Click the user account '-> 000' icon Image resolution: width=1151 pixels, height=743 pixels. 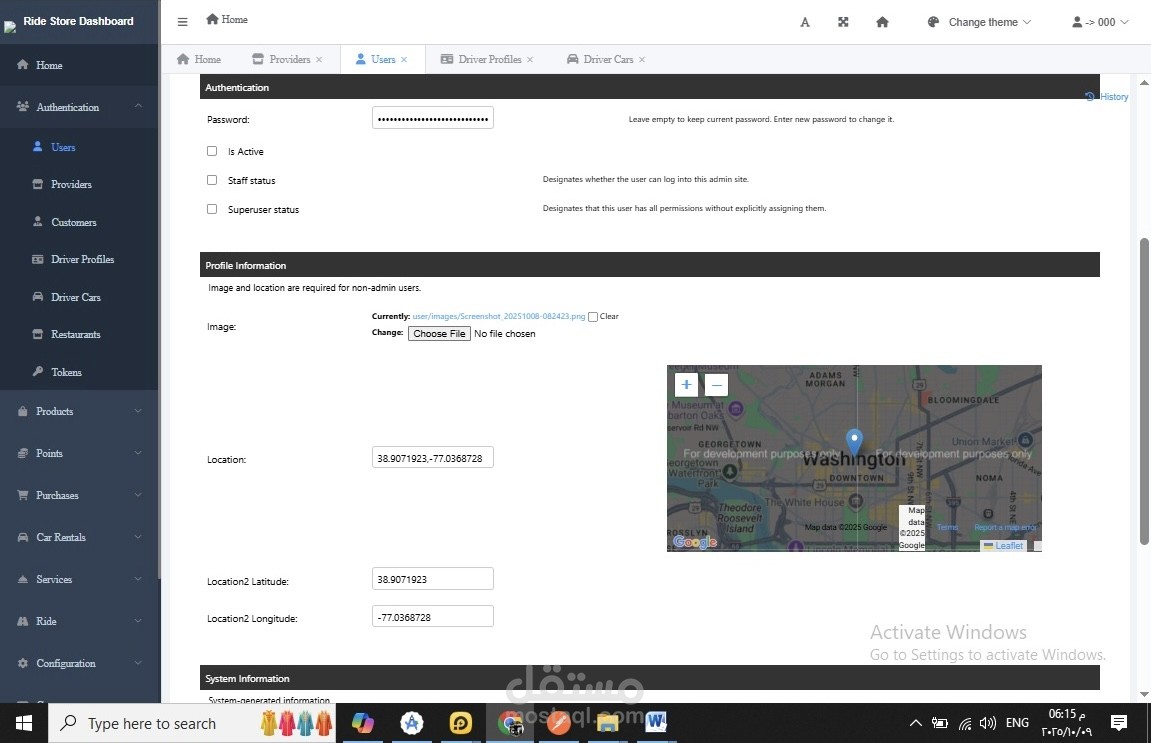(x=1100, y=22)
